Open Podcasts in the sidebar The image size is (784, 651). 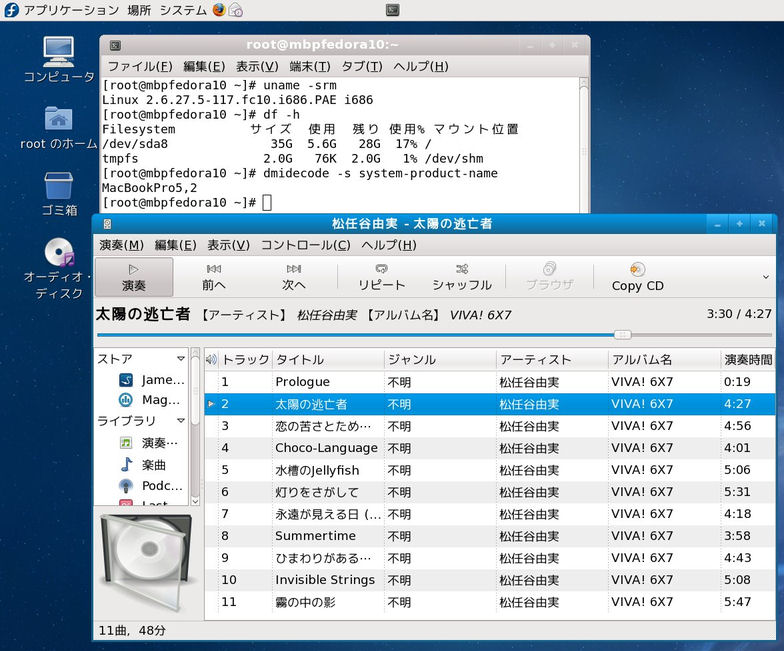[x=150, y=486]
